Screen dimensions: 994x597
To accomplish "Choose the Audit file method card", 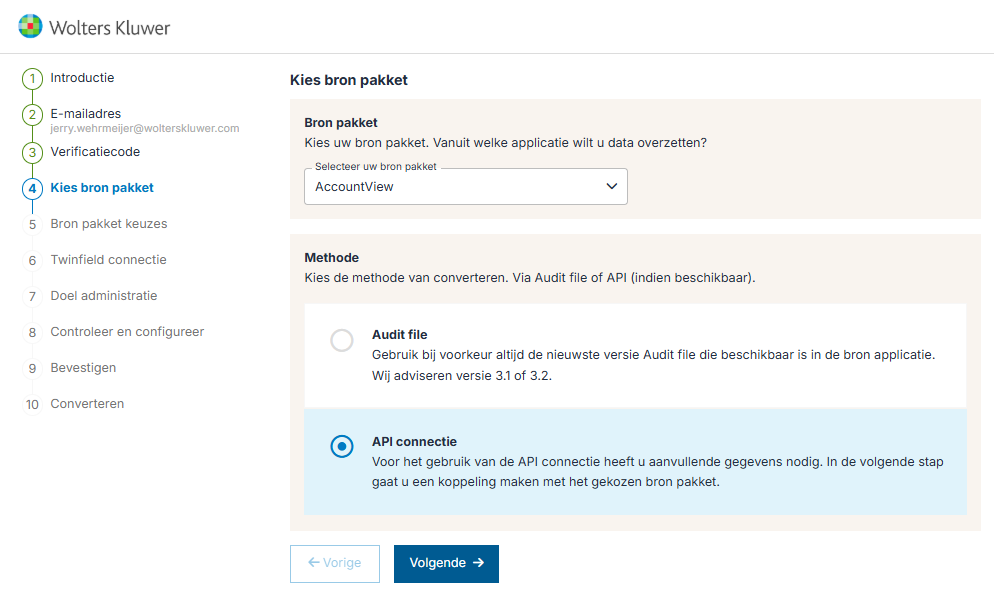I will tap(635, 356).
